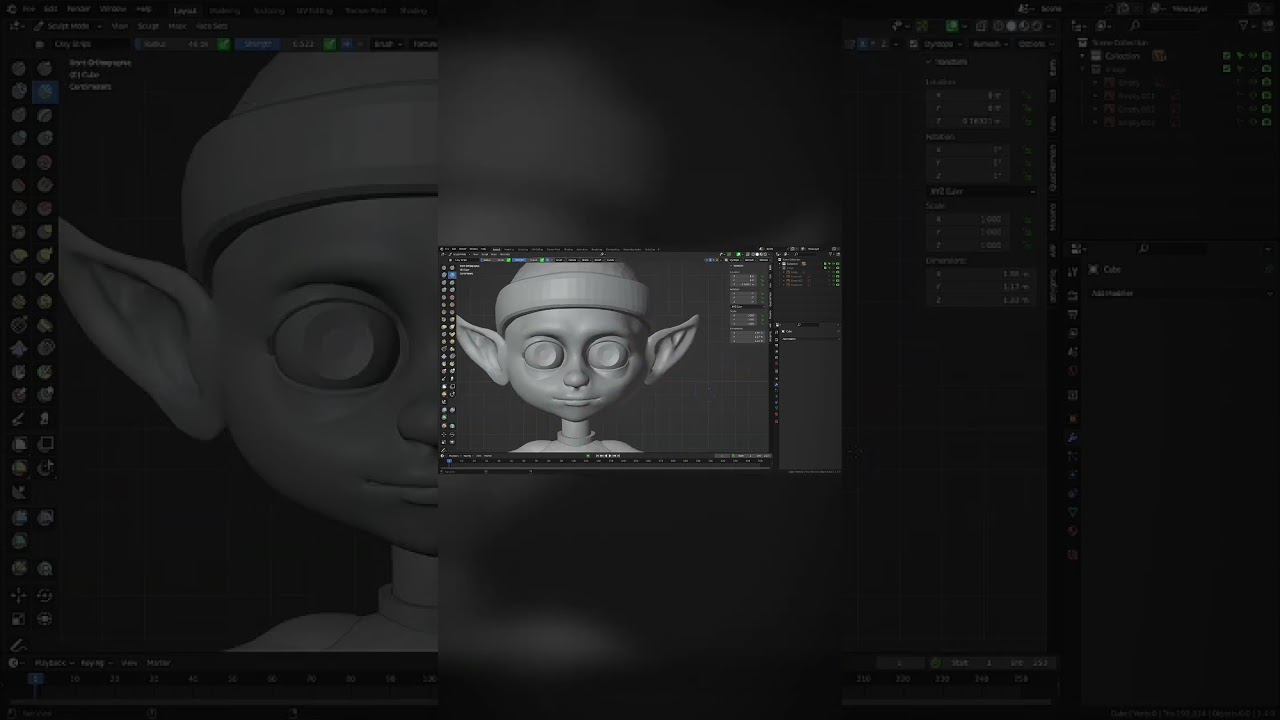The image size is (1280, 720).
Task: Select the Pinch brush tool
Action: pyautogui.click(x=19, y=232)
